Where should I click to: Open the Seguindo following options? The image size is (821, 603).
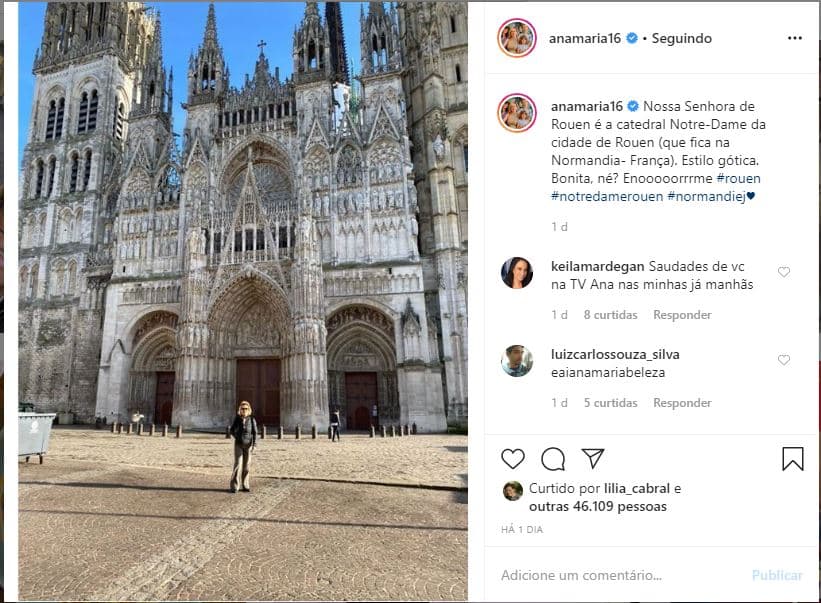[x=681, y=38]
